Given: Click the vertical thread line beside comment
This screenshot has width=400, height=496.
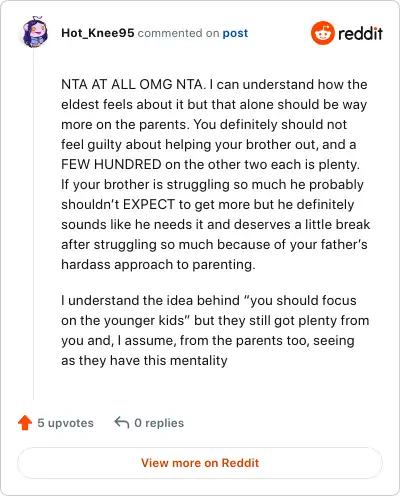Looking at the screenshot, I should (34, 225).
